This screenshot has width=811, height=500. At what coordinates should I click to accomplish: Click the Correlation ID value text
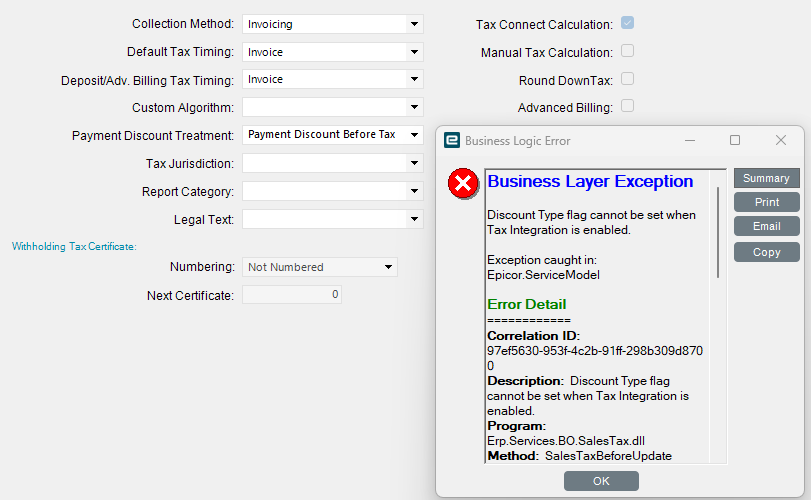(x=595, y=358)
